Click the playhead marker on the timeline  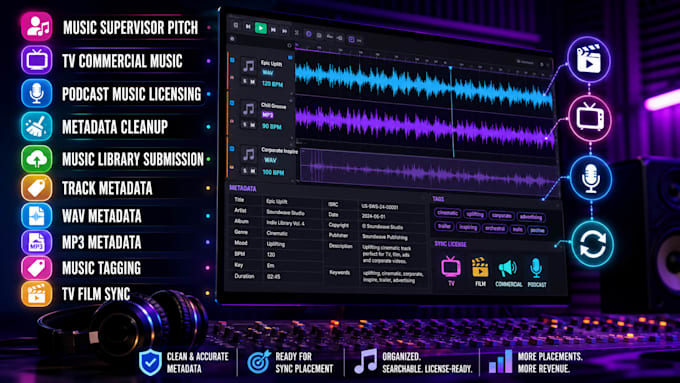click(451, 68)
